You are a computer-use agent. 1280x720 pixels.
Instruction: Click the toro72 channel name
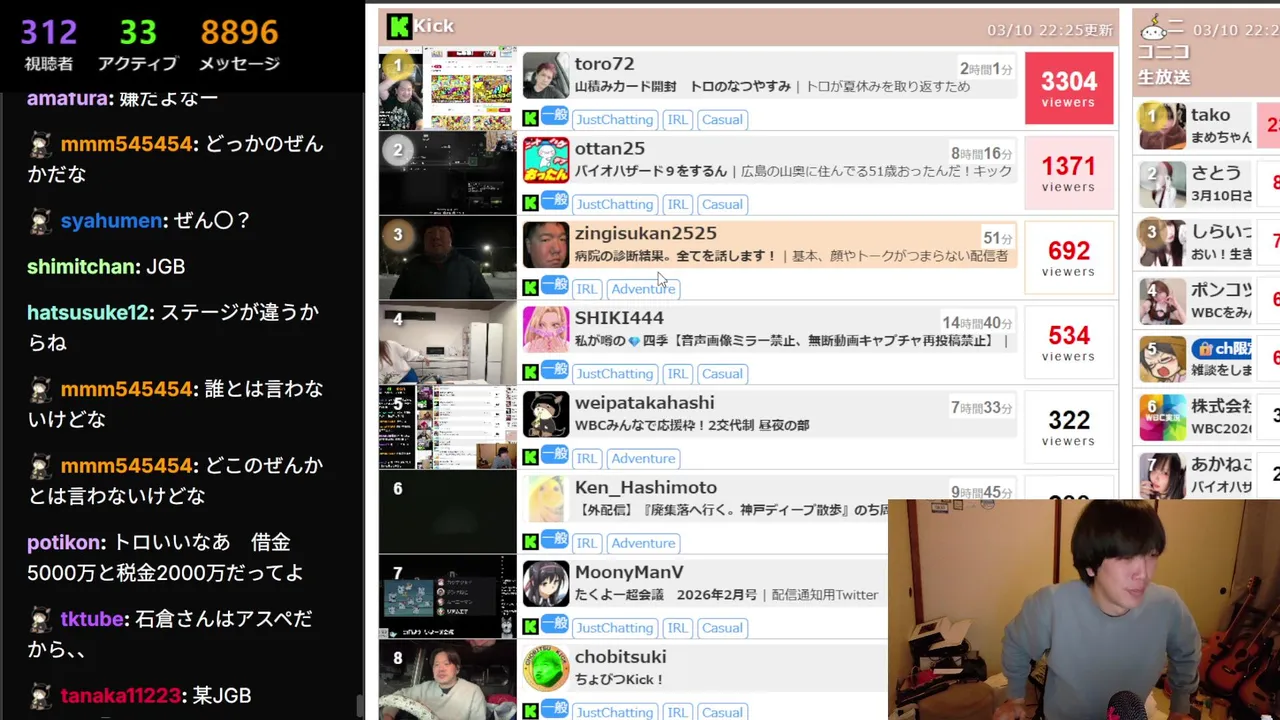[604, 63]
